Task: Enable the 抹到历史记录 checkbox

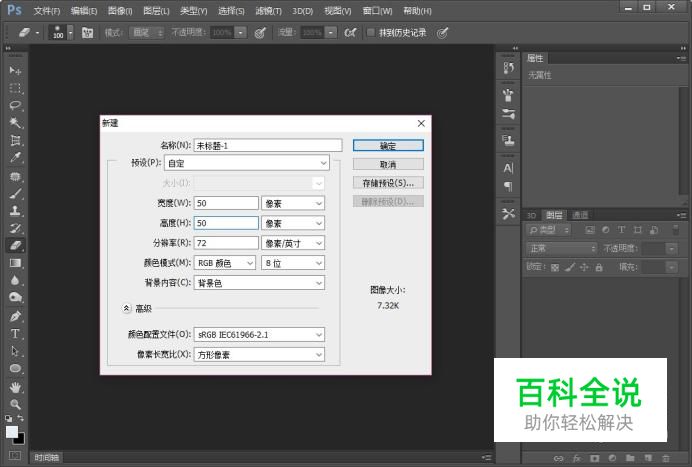Action: (371, 32)
